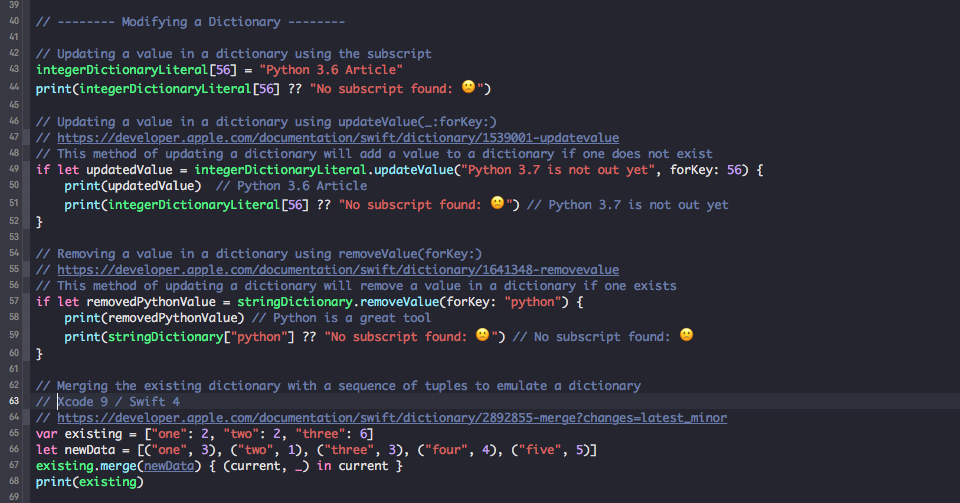The height and width of the screenshot is (503, 960).
Task: Open the updatevalue documentation link
Action: pos(338,138)
